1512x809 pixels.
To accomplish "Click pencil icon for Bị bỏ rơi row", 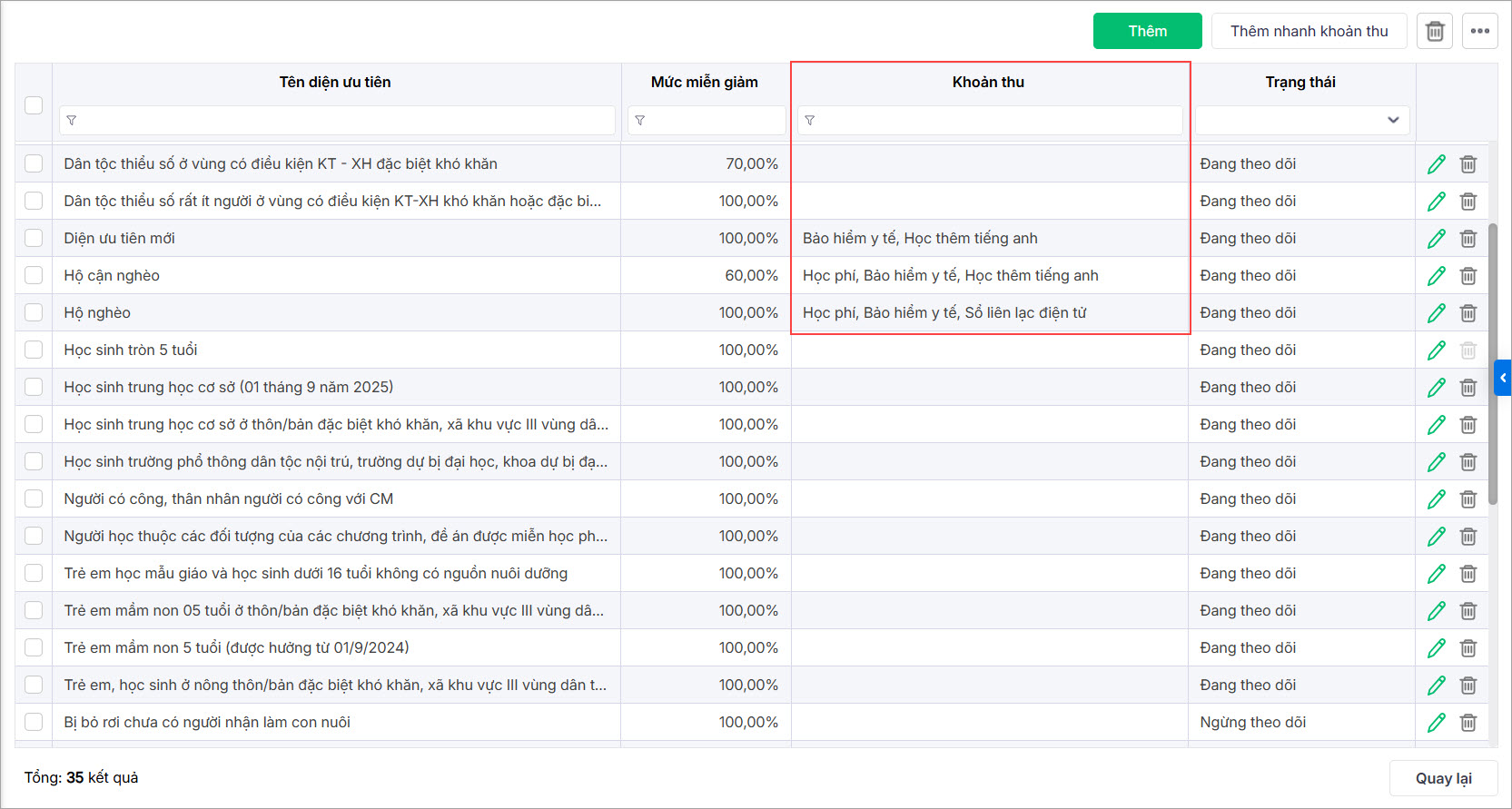I will [1436, 723].
